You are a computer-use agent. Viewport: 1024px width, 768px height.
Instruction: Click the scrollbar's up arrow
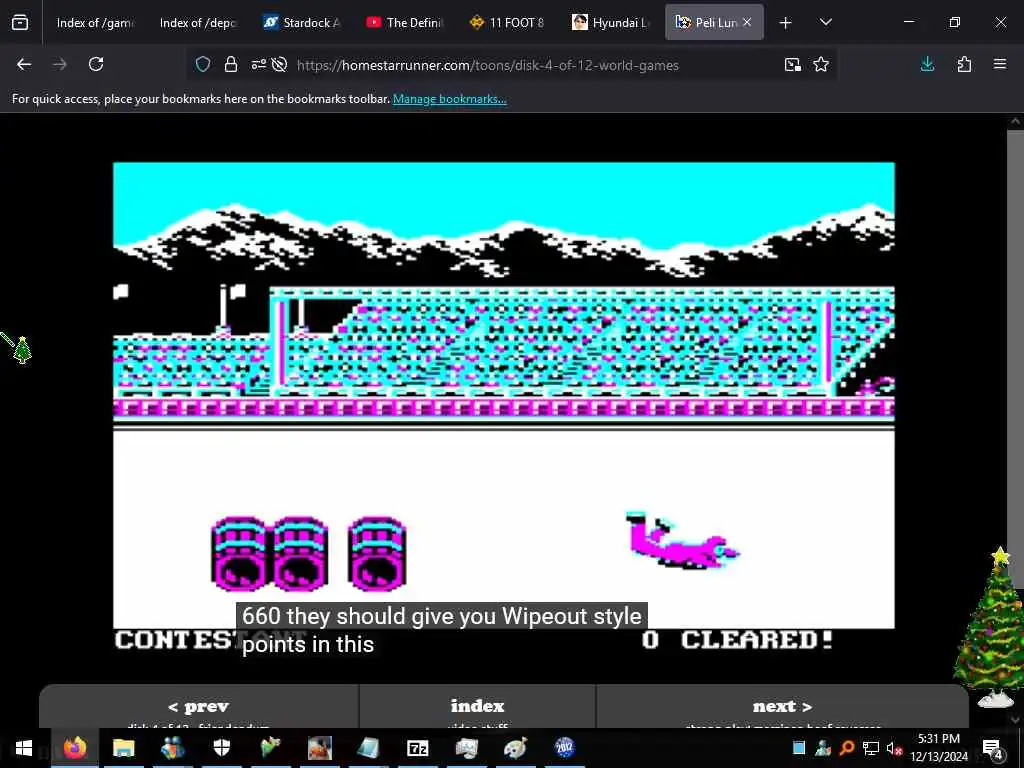pos(1016,121)
